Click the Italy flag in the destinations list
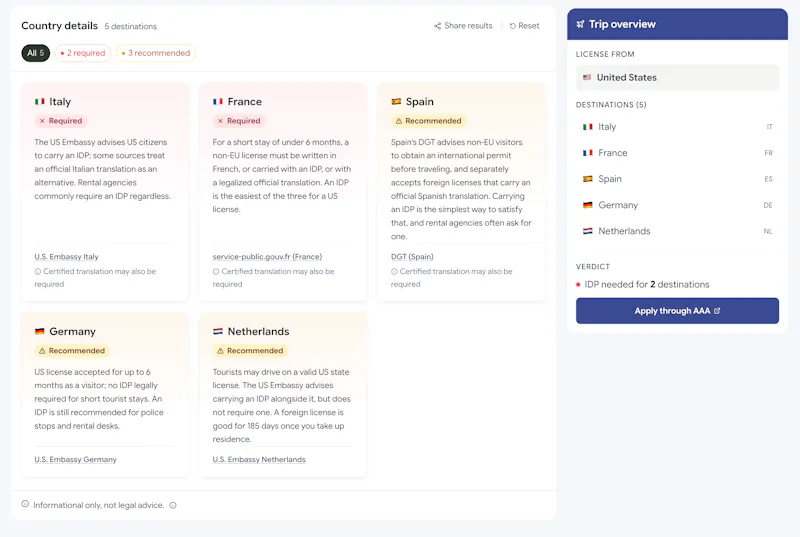This screenshot has height=537, width=800. pyautogui.click(x=588, y=127)
